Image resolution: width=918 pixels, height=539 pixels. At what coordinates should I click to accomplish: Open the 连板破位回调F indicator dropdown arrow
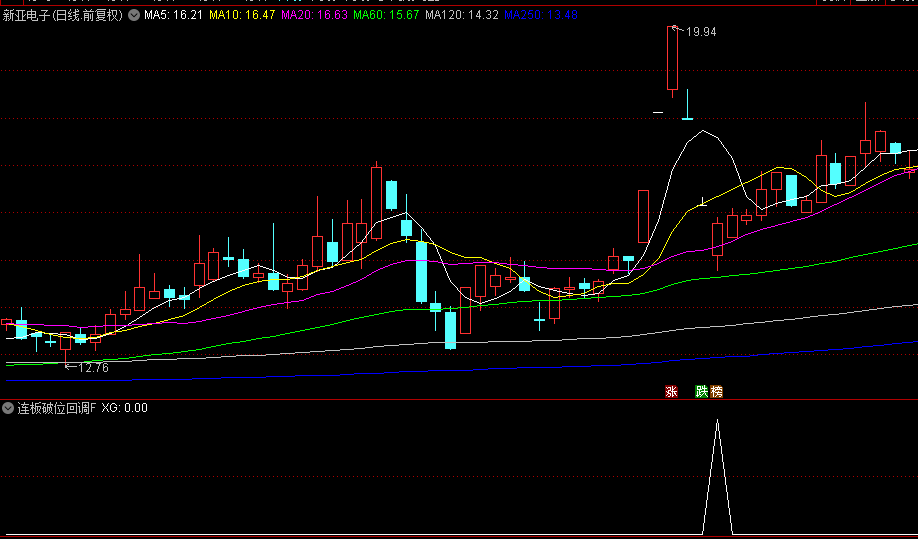(8, 408)
